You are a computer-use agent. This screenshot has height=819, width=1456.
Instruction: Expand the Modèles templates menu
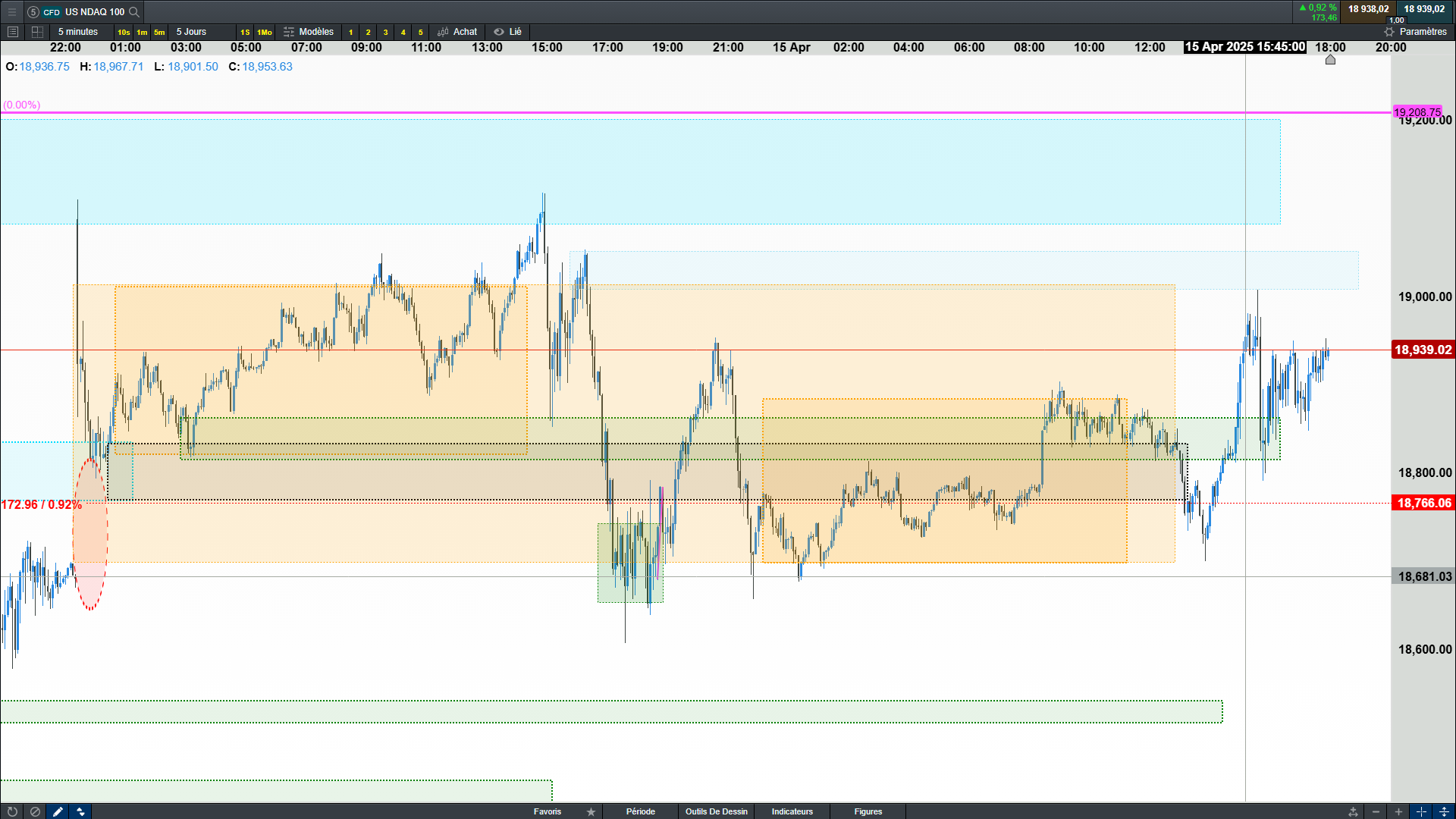(309, 32)
